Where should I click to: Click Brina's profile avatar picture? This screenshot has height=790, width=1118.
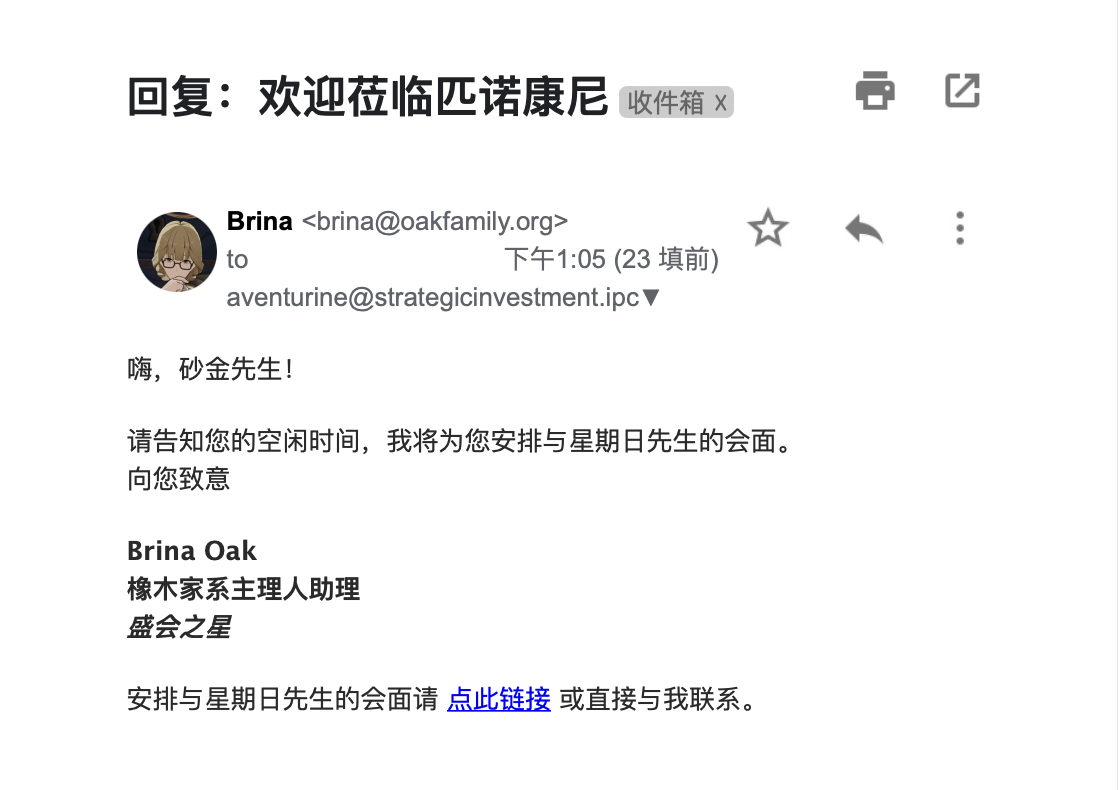tap(177, 252)
